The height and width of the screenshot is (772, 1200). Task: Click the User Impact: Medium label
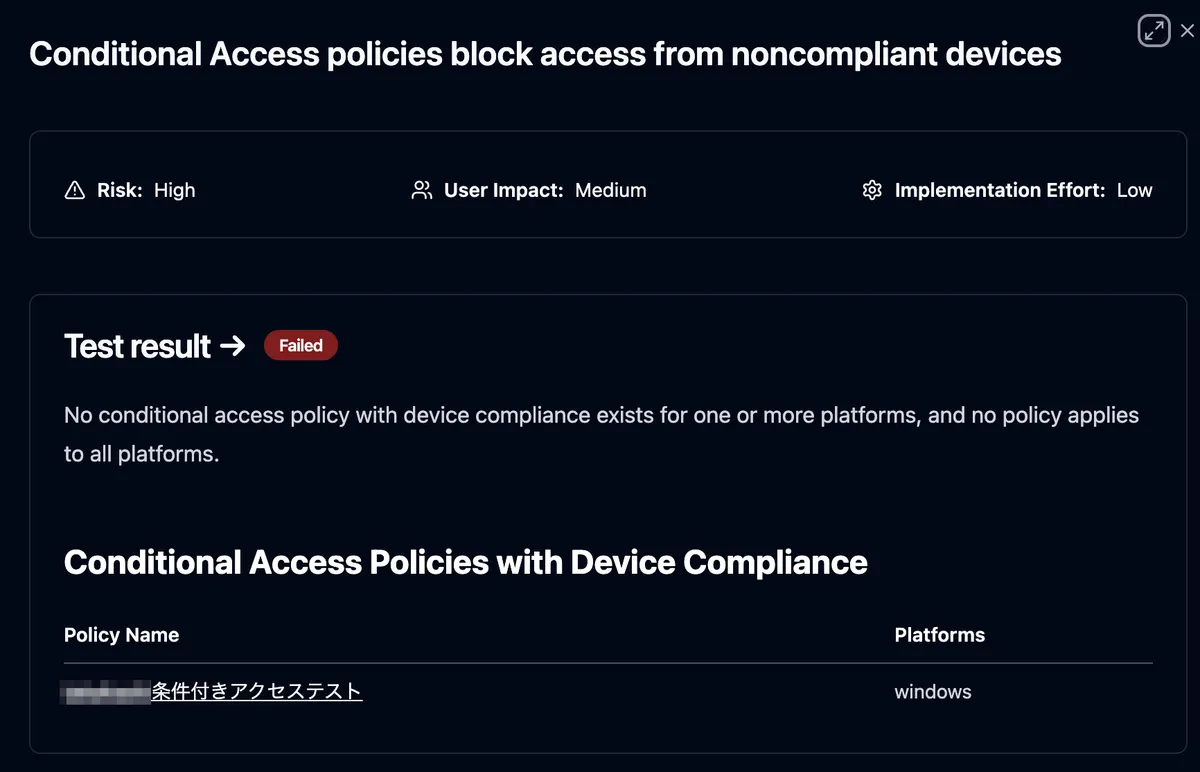pos(545,190)
